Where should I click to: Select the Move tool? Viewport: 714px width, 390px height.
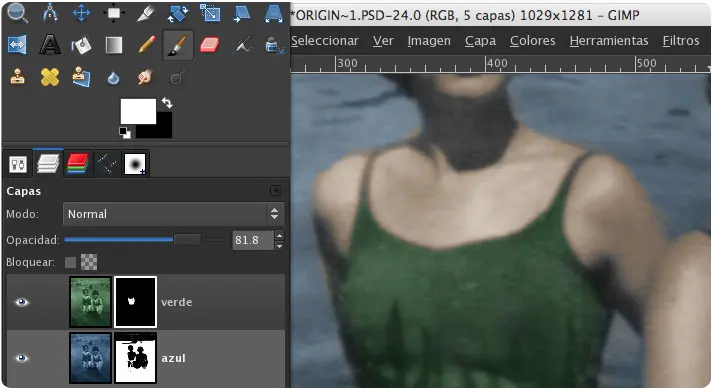pyautogui.click(x=82, y=13)
